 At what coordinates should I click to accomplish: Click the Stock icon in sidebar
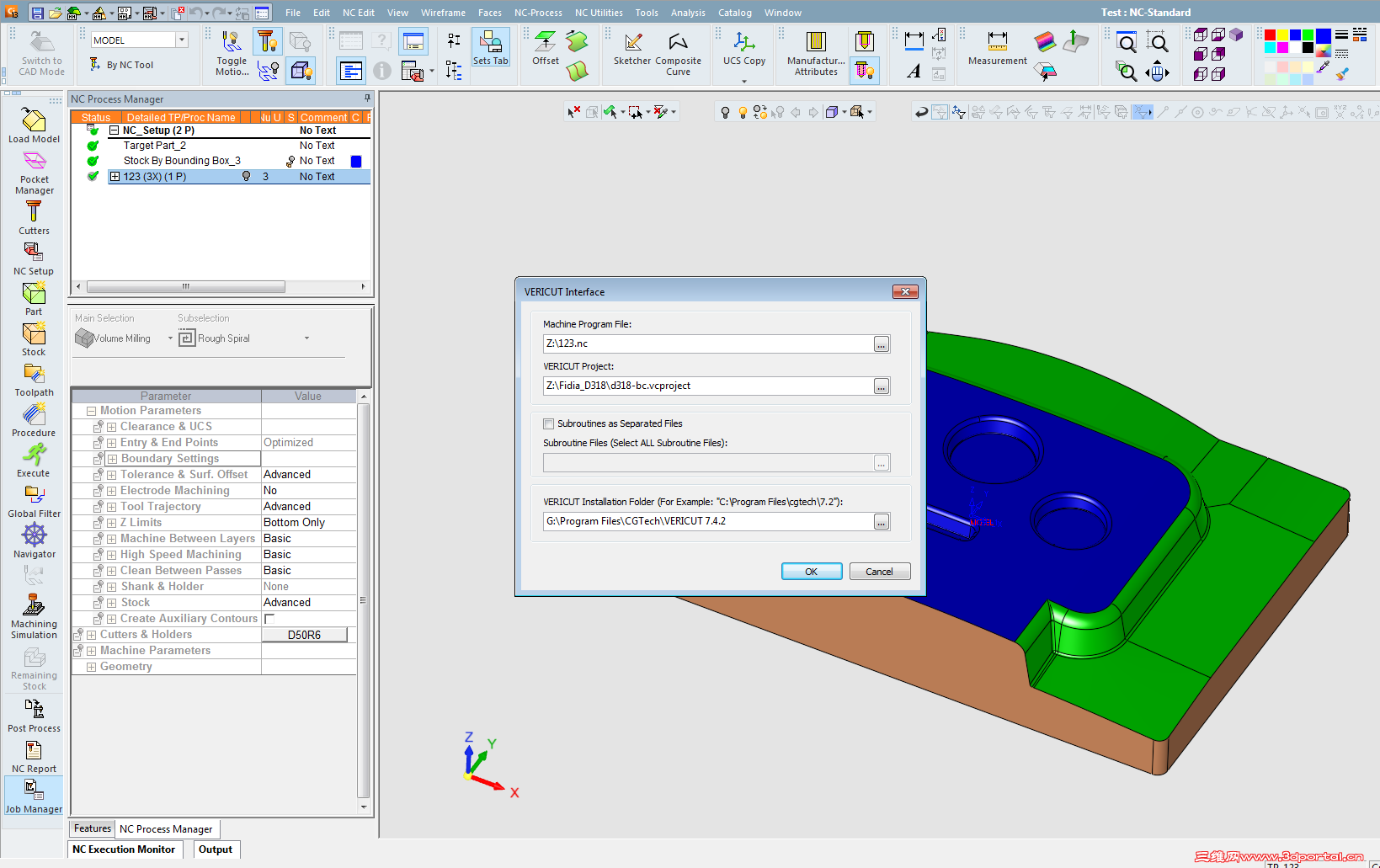pyautogui.click(x=34, y=339)
